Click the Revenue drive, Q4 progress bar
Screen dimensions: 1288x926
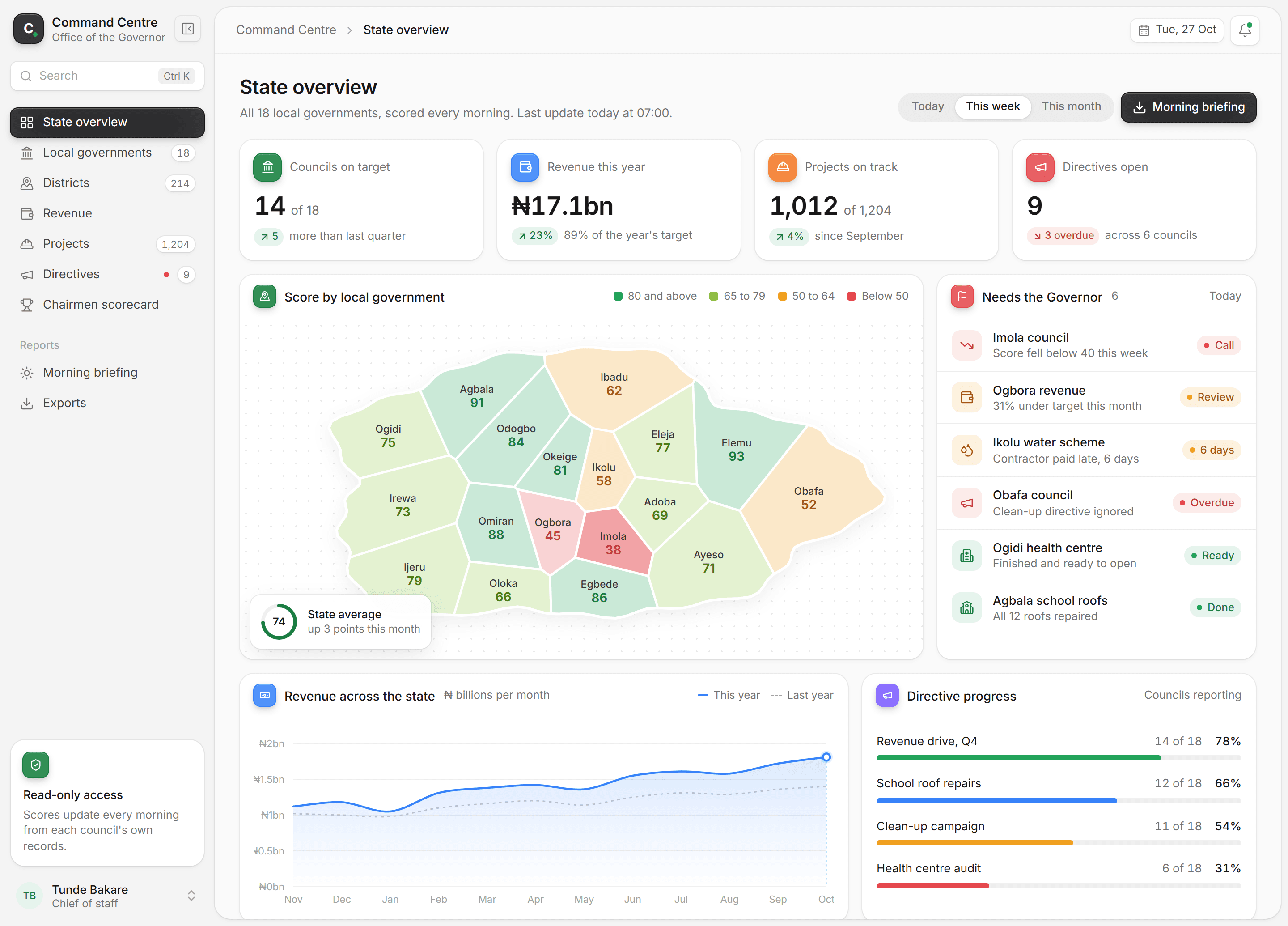[x=1058, y=758]
